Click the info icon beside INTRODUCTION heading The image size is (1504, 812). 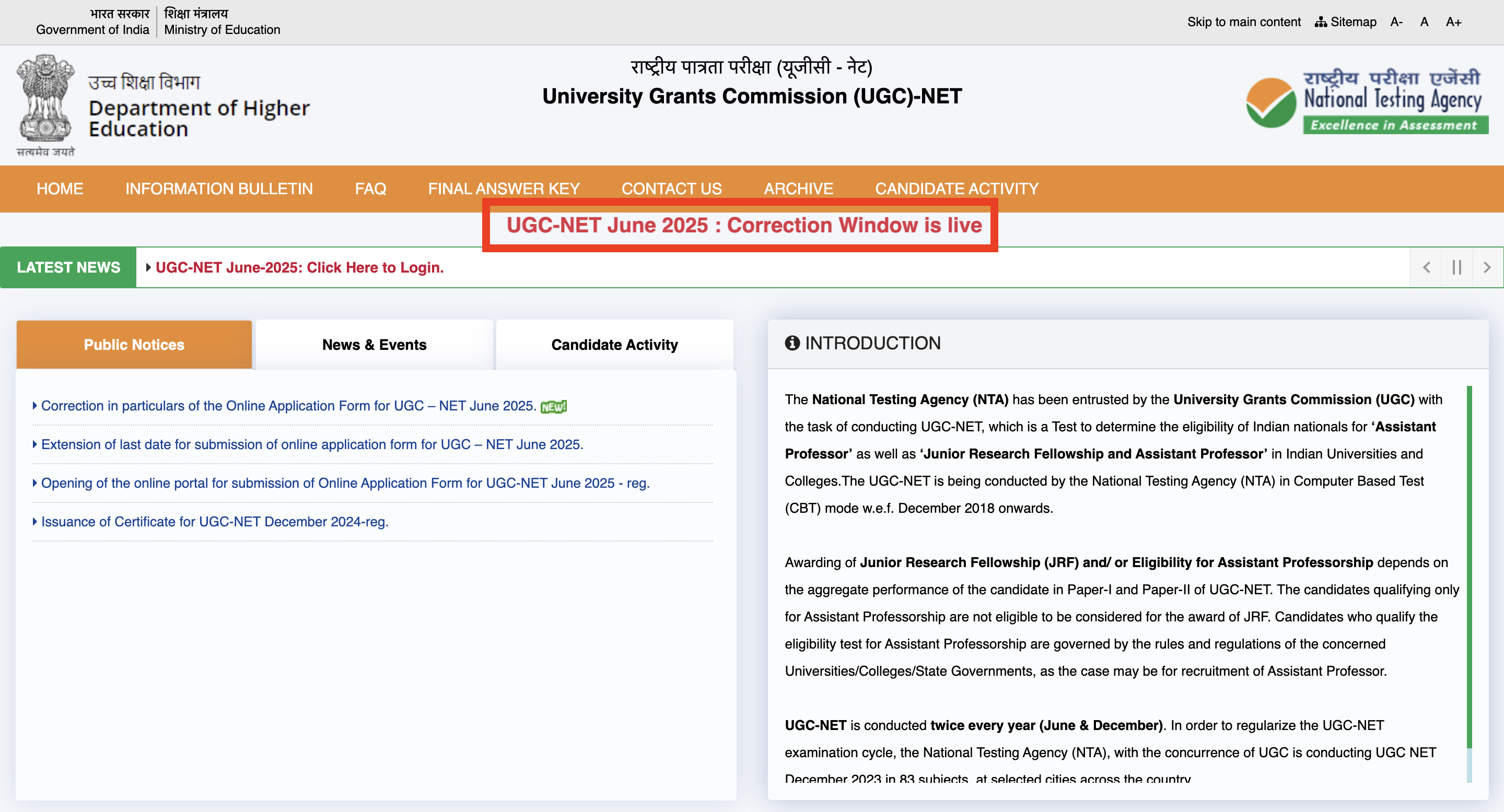pyautogui.click(x=792, y=343)
